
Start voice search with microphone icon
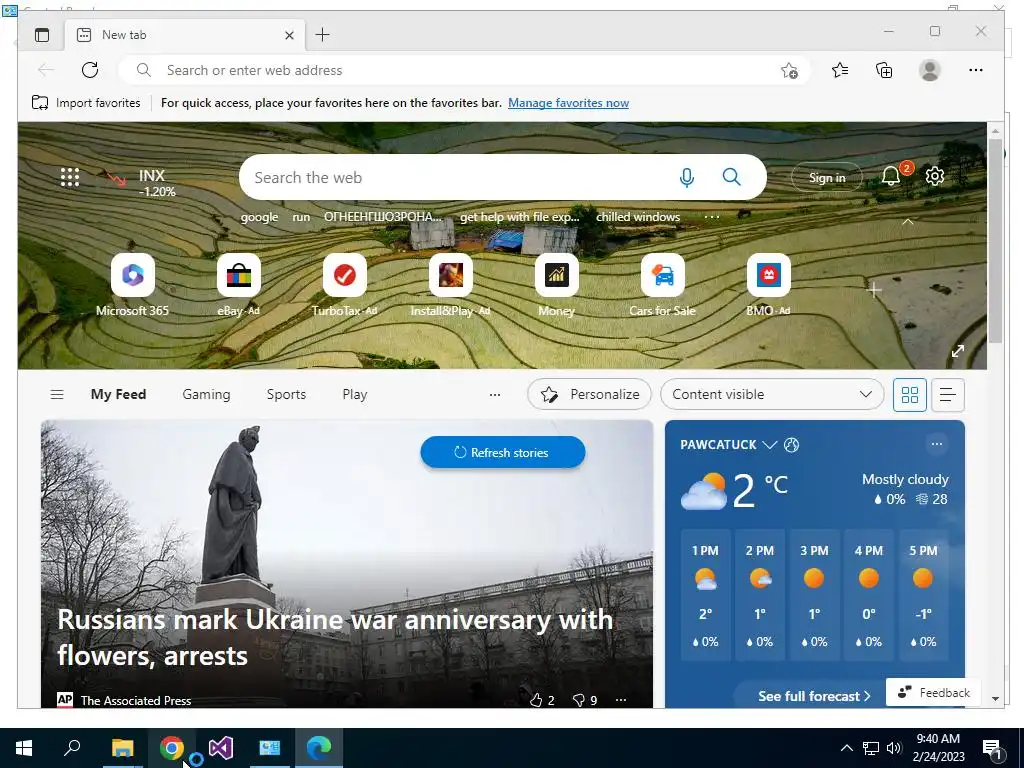(686, 177)
